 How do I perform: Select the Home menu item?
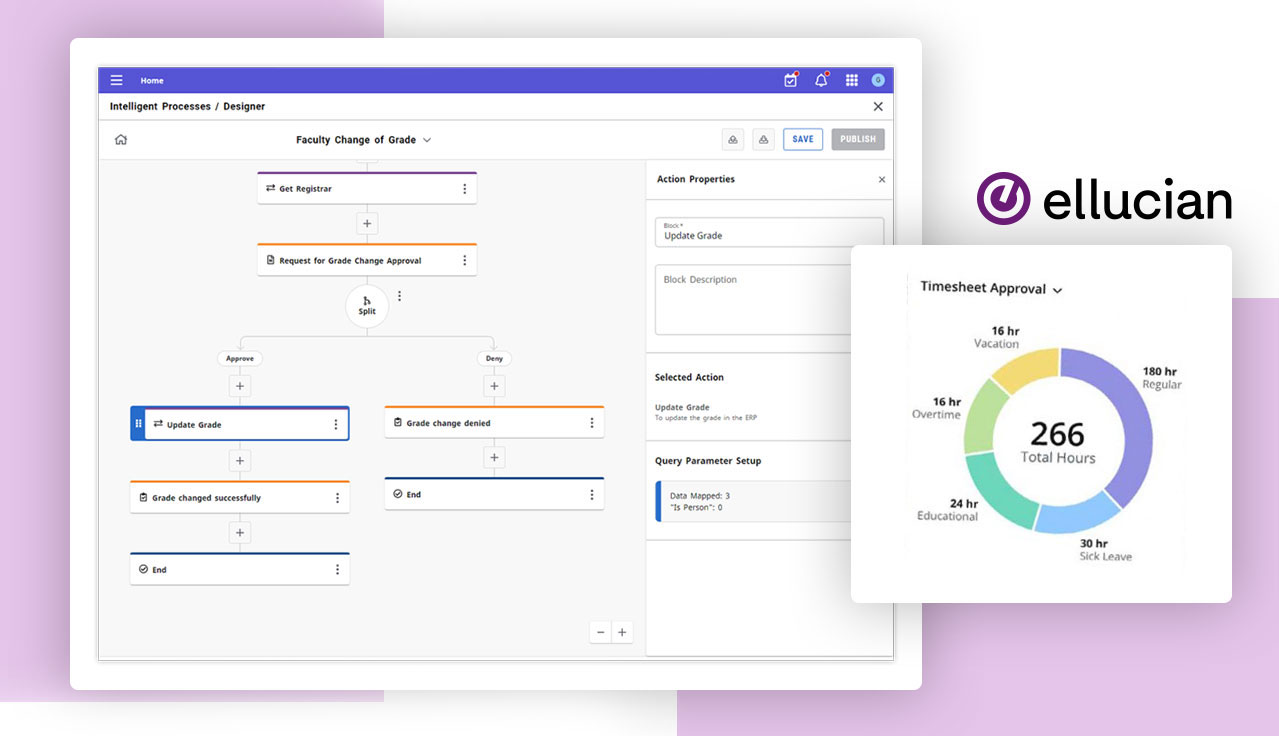(x=152, y=80)
